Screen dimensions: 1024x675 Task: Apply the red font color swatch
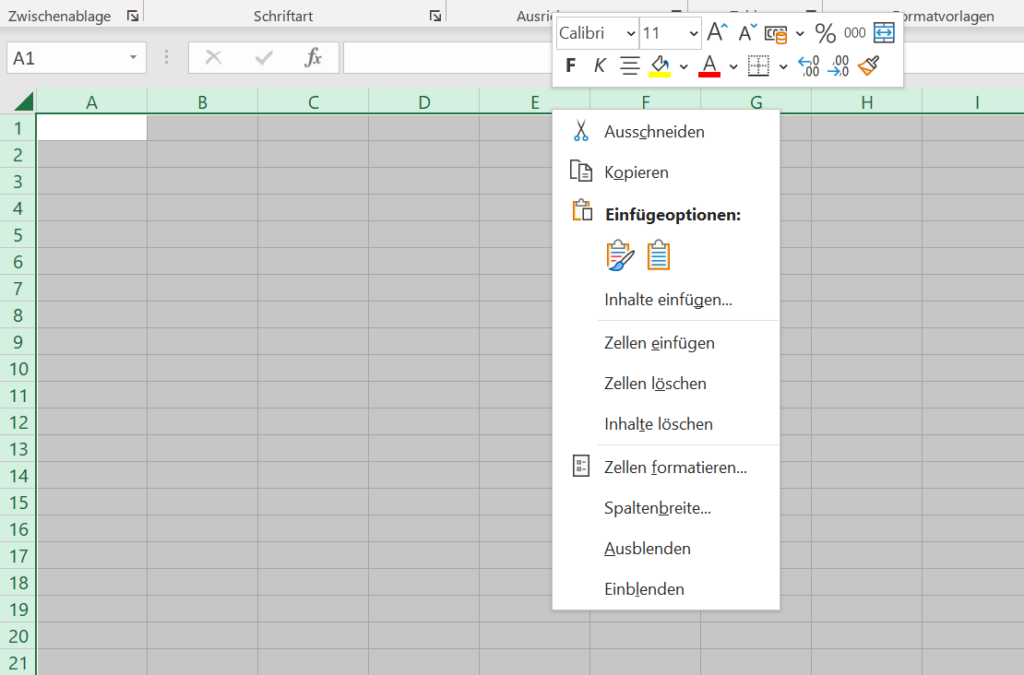709,66
